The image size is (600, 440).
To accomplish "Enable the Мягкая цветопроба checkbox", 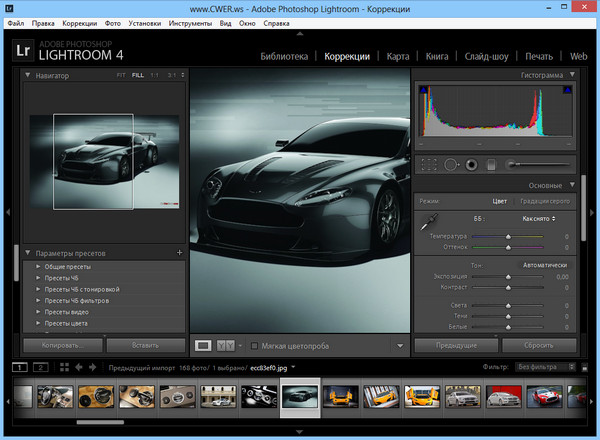I will tap(254, 346).
